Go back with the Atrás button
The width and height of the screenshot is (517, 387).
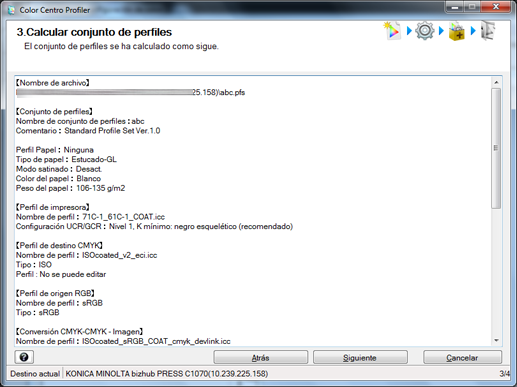tap(260, 357)
